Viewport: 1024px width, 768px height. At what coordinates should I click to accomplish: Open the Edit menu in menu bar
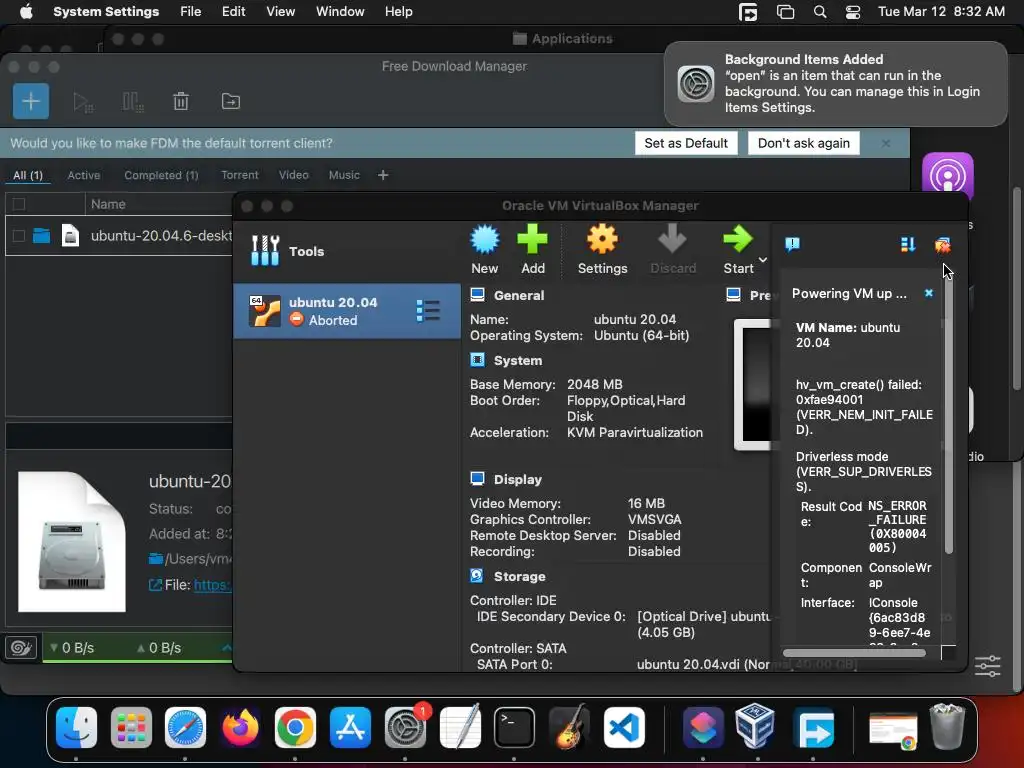[x=233, y=12]
